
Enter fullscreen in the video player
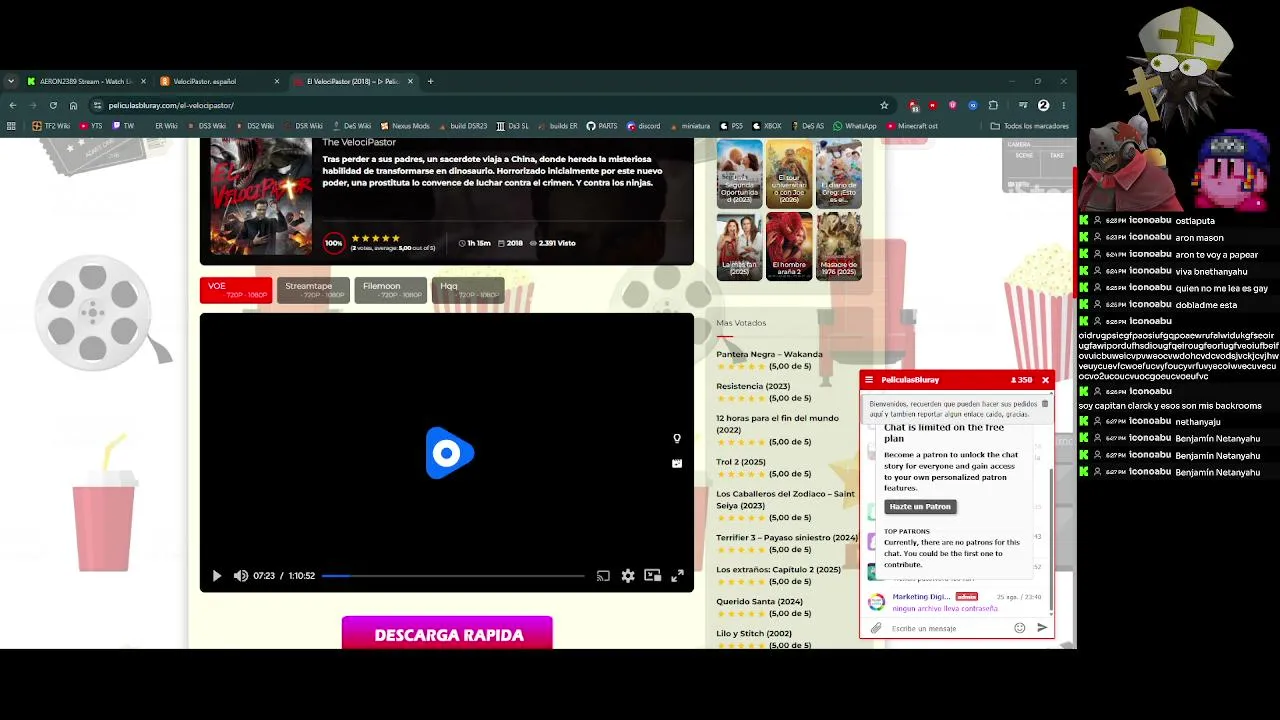(677, 576)
